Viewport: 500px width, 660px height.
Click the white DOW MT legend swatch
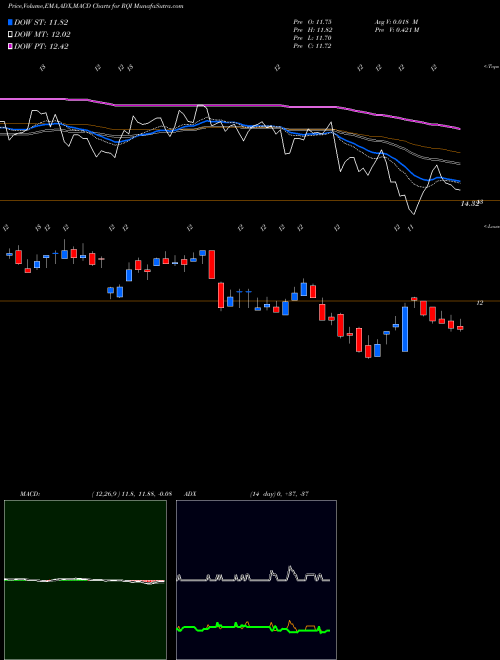coord(10,35)
